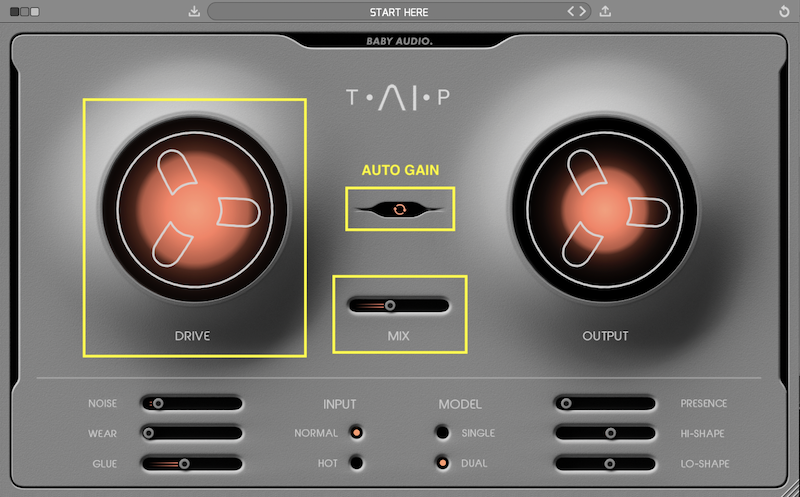Click the PRESENCE label
800x497 pixels.
[704, 404]
